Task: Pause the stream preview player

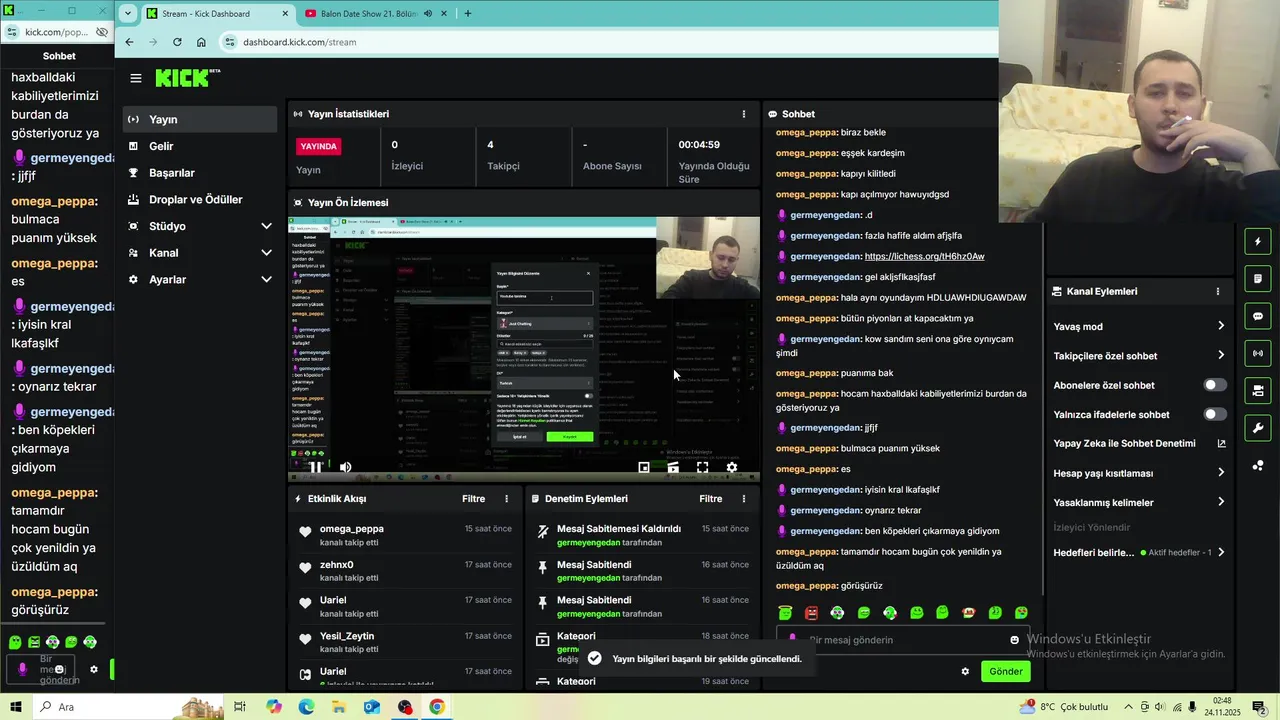Action: [x=315, y=467]
